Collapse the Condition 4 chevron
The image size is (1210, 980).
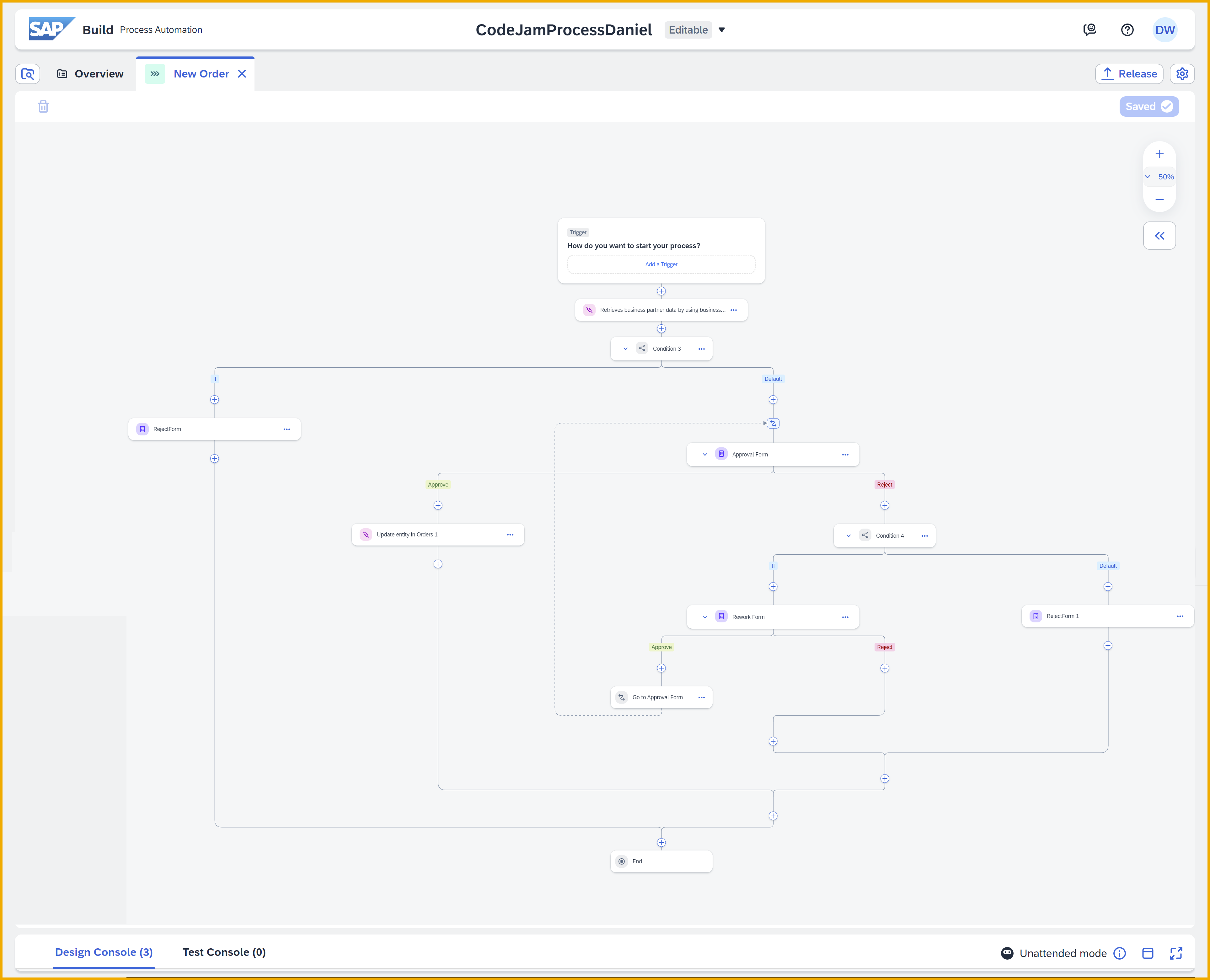pos(848,536)
